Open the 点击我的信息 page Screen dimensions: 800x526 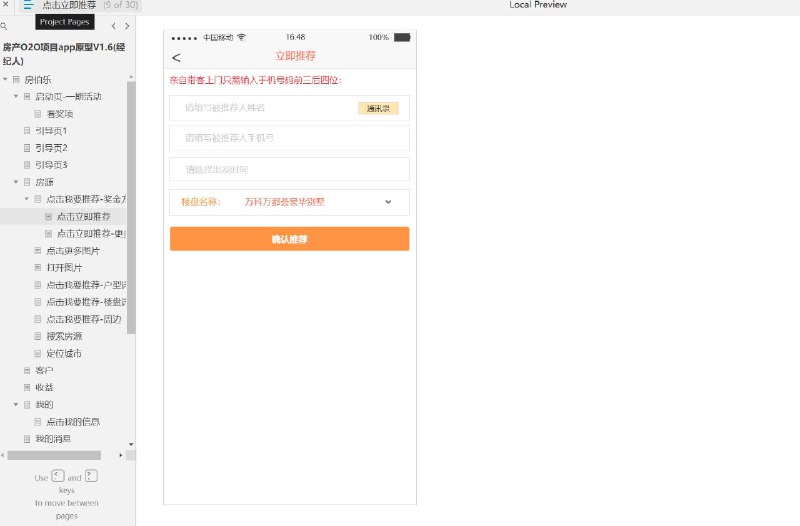coord(73,421)
